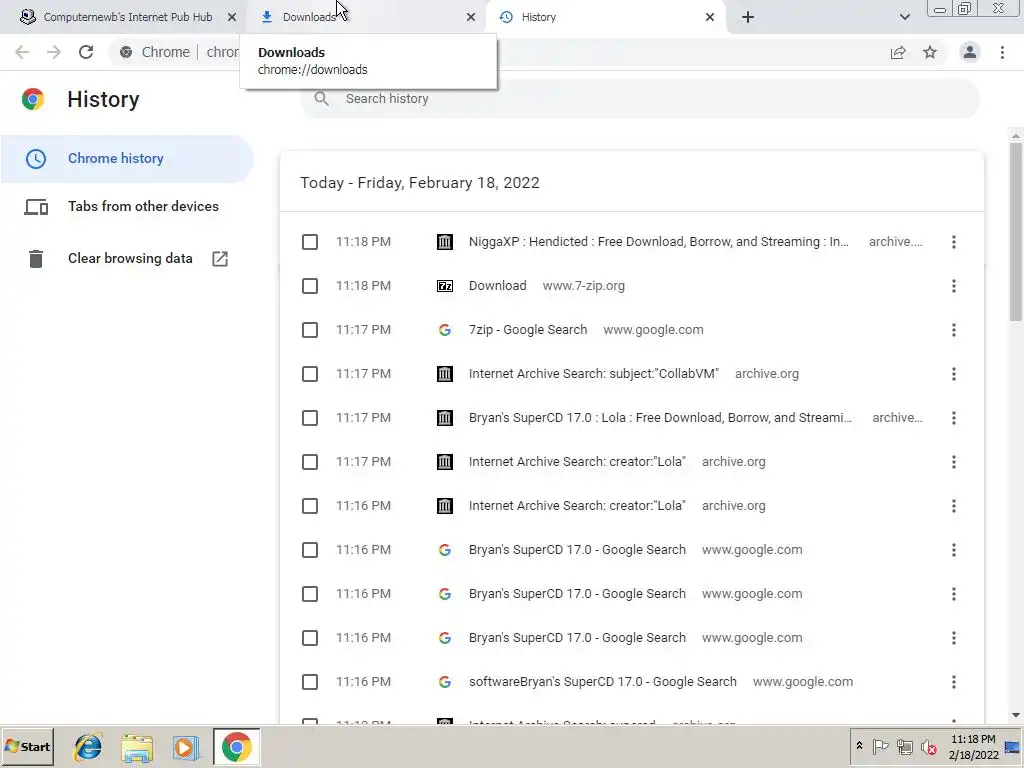The width and height of the screenshot is (1024, 768).
Task: Click the Action Center flag tray icon
Action: click(880, 746)
